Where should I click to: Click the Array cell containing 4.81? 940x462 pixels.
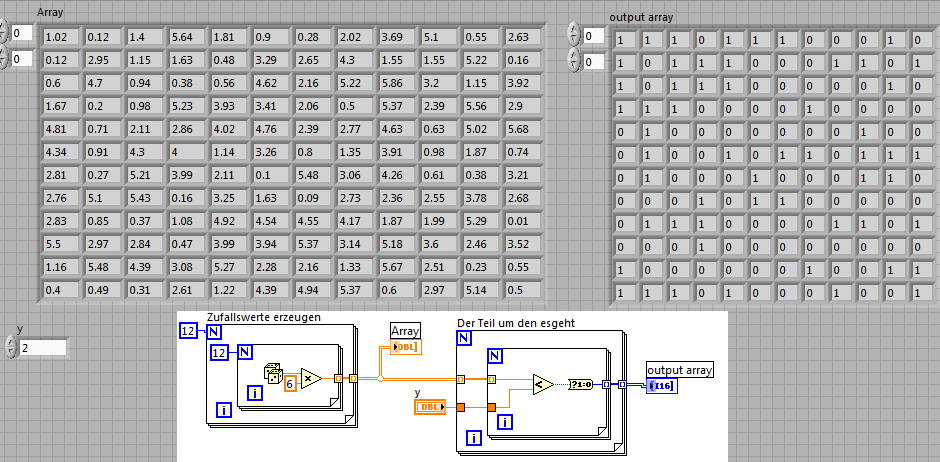pyautogui.click(x=61, y=129)
